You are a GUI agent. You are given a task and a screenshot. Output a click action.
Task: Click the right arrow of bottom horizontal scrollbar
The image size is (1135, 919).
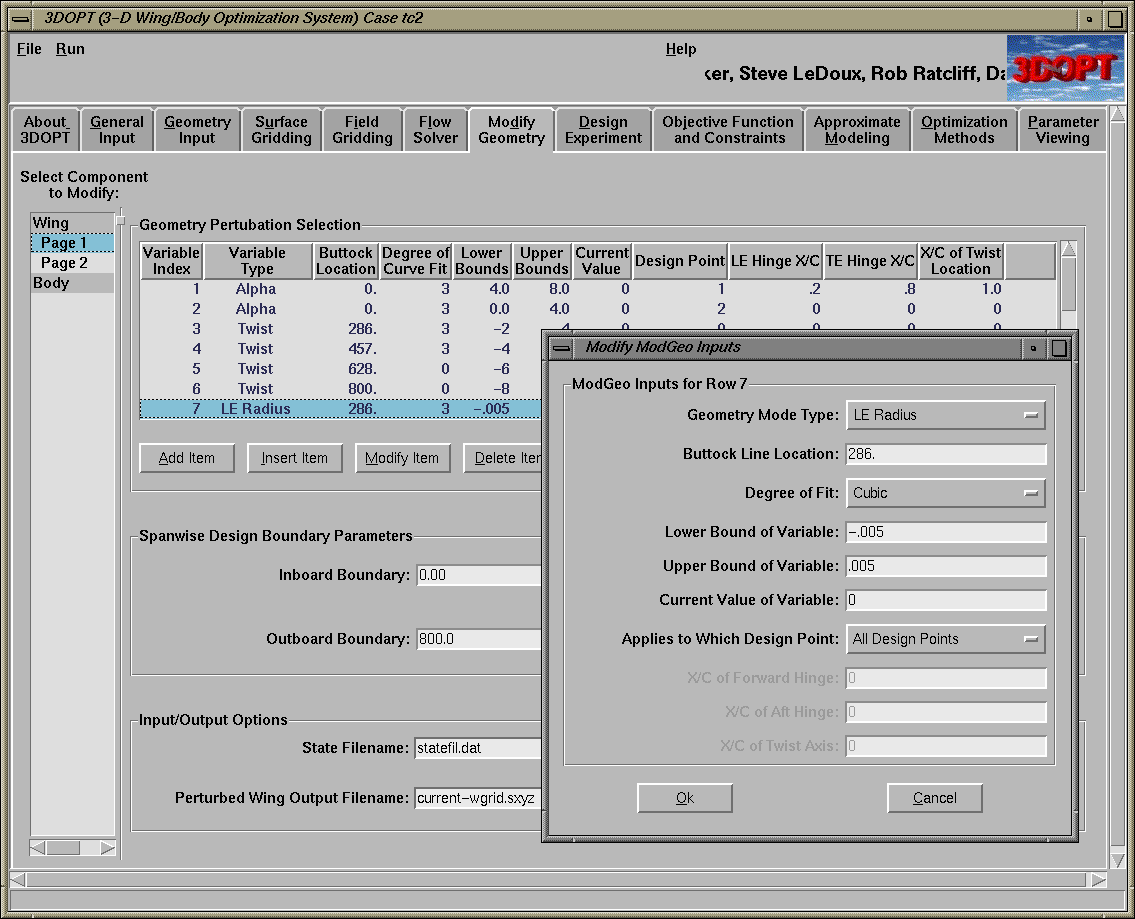1098,880
